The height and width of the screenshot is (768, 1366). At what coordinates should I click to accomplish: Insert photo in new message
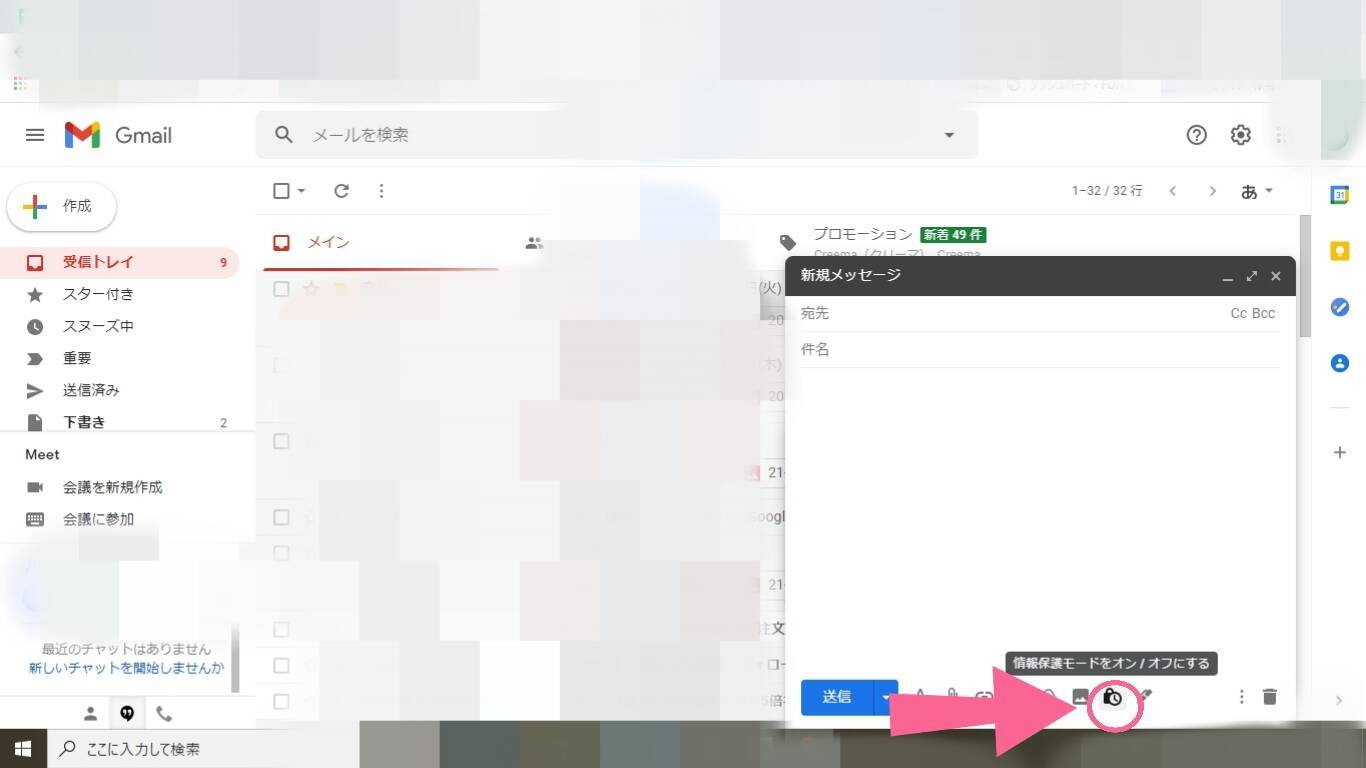[x=1080, y=697]
